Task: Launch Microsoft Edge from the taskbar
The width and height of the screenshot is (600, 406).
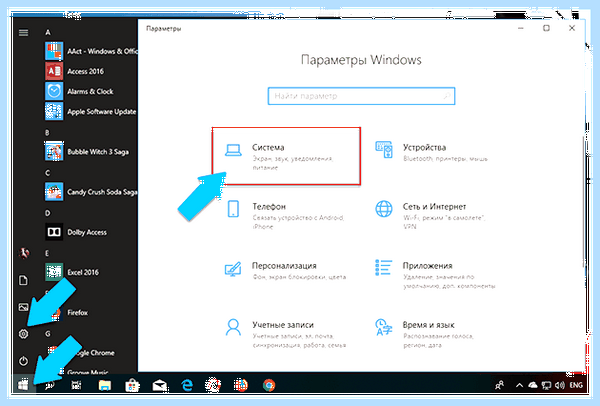Action: coord(187,385)
